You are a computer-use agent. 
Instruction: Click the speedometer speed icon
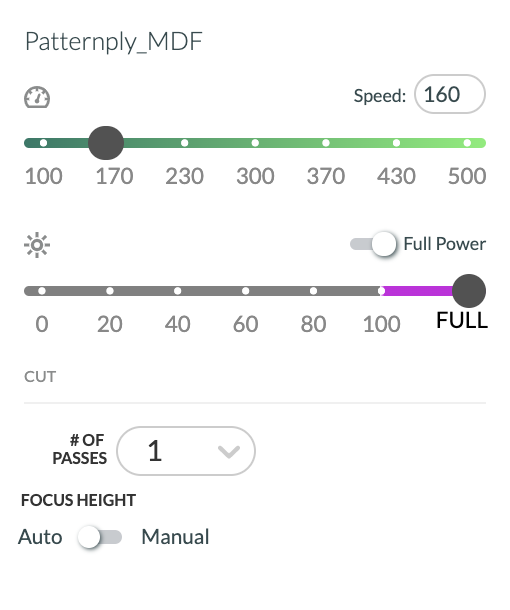pos(37,97)
